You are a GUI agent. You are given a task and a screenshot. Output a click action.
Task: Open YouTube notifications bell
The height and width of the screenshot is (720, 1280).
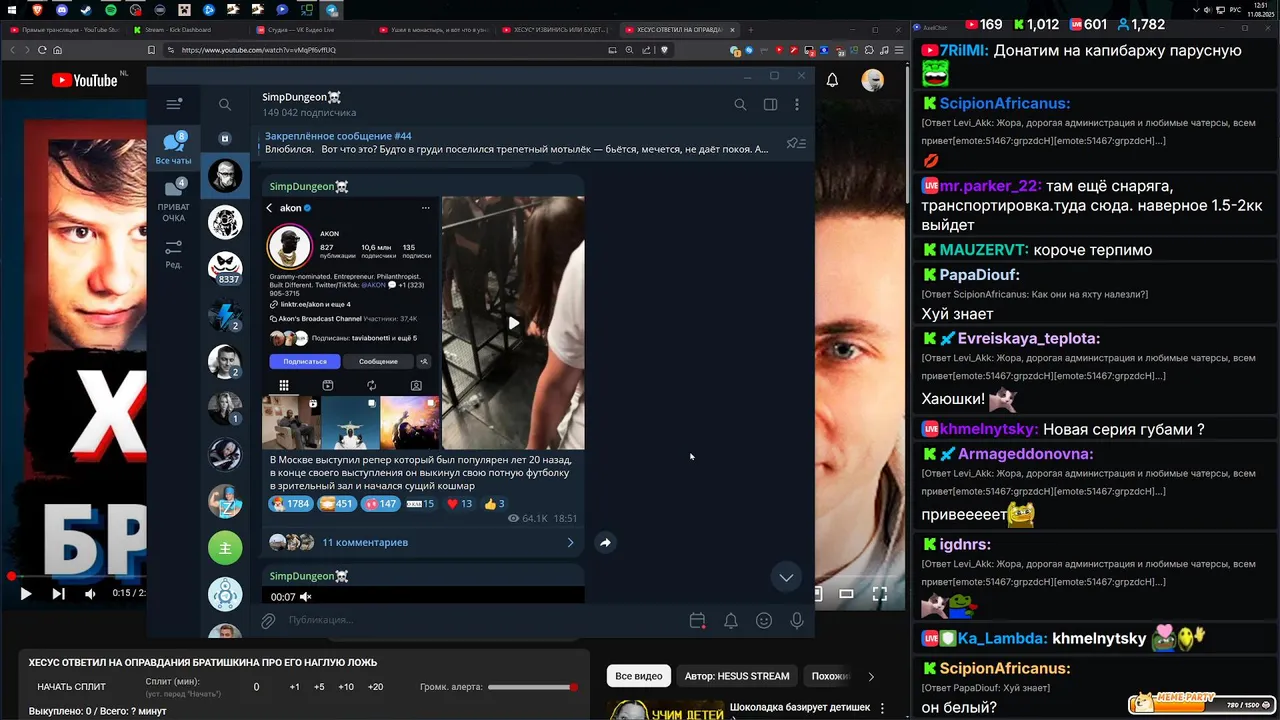(832, 80)
